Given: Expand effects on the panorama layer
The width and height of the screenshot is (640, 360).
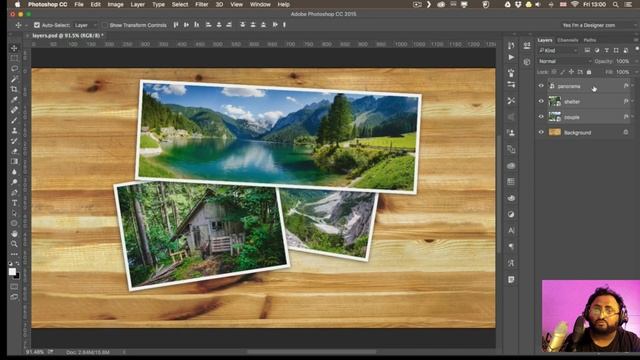Looking at the screenshot, I should tap(633, 86).
